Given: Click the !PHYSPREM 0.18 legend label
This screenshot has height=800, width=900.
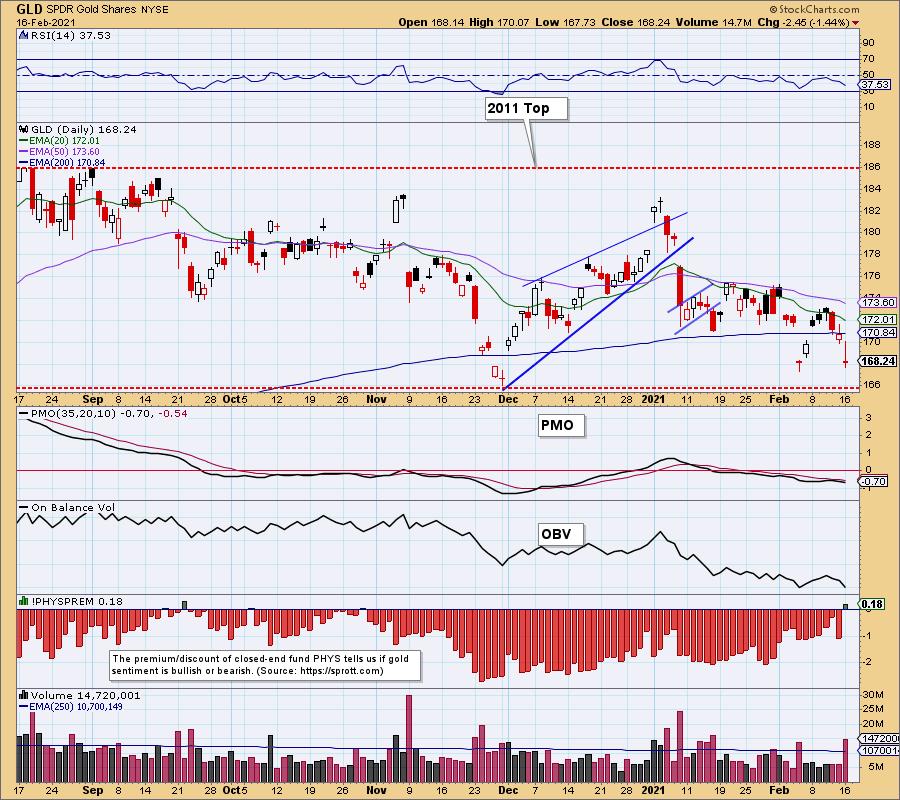Looking at the screenshot, I should (x=77, y=601).
